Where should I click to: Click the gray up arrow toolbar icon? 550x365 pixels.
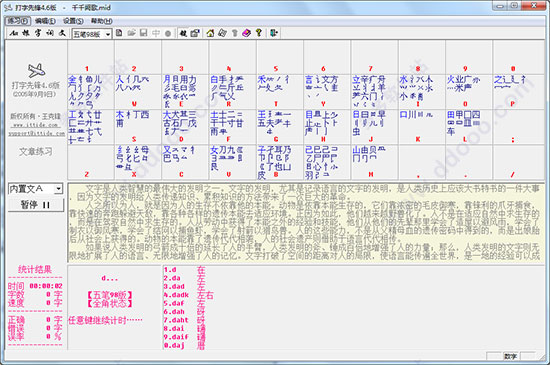click(235, 33)
